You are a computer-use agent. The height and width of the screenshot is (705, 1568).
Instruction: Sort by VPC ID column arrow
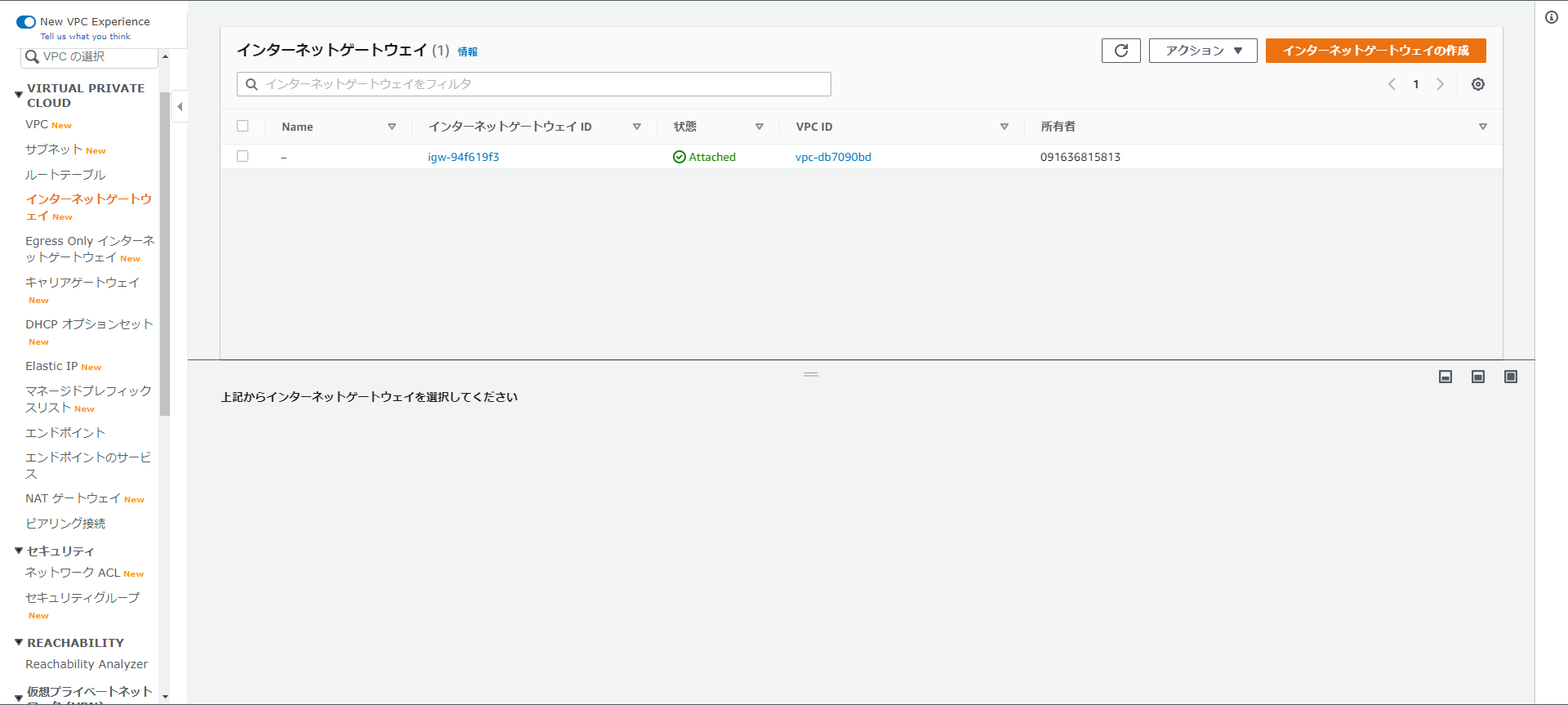pos(1004,127)
